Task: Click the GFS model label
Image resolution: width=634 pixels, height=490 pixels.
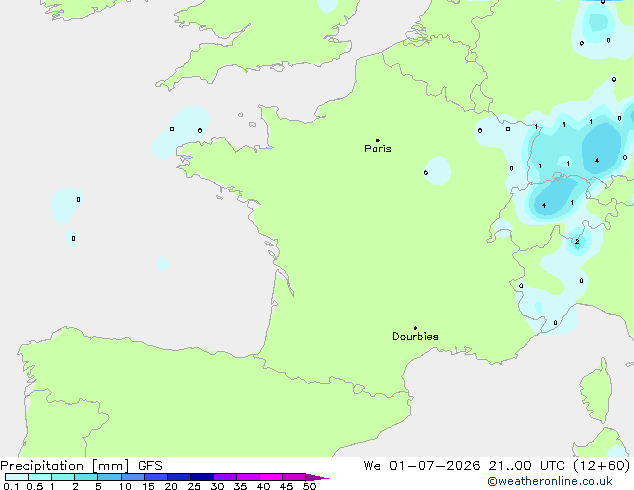Action: pos(150,466)
